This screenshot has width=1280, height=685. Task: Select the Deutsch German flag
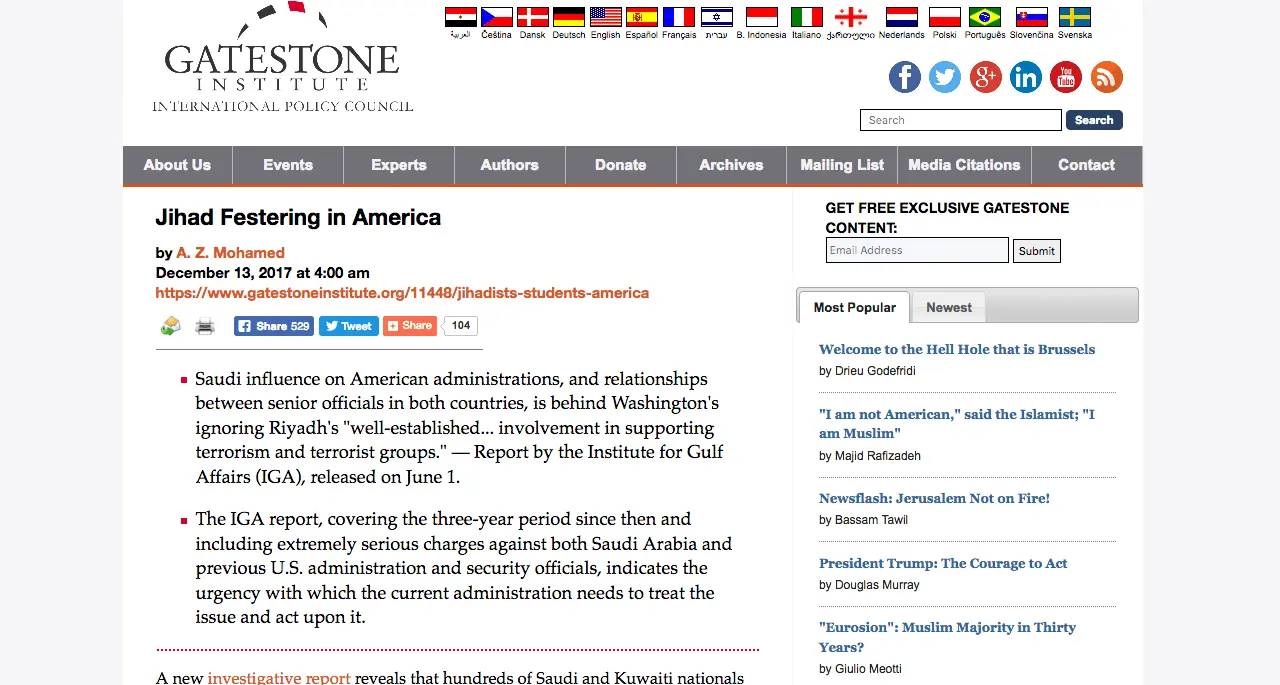point(569,17)
